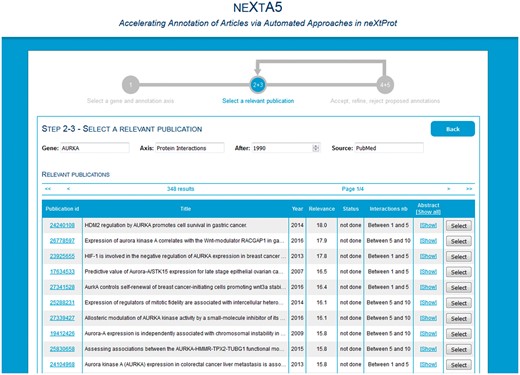Click the After year spinner control
The width and height of the screenshot is (520, 375).
(x=315, y=148)
